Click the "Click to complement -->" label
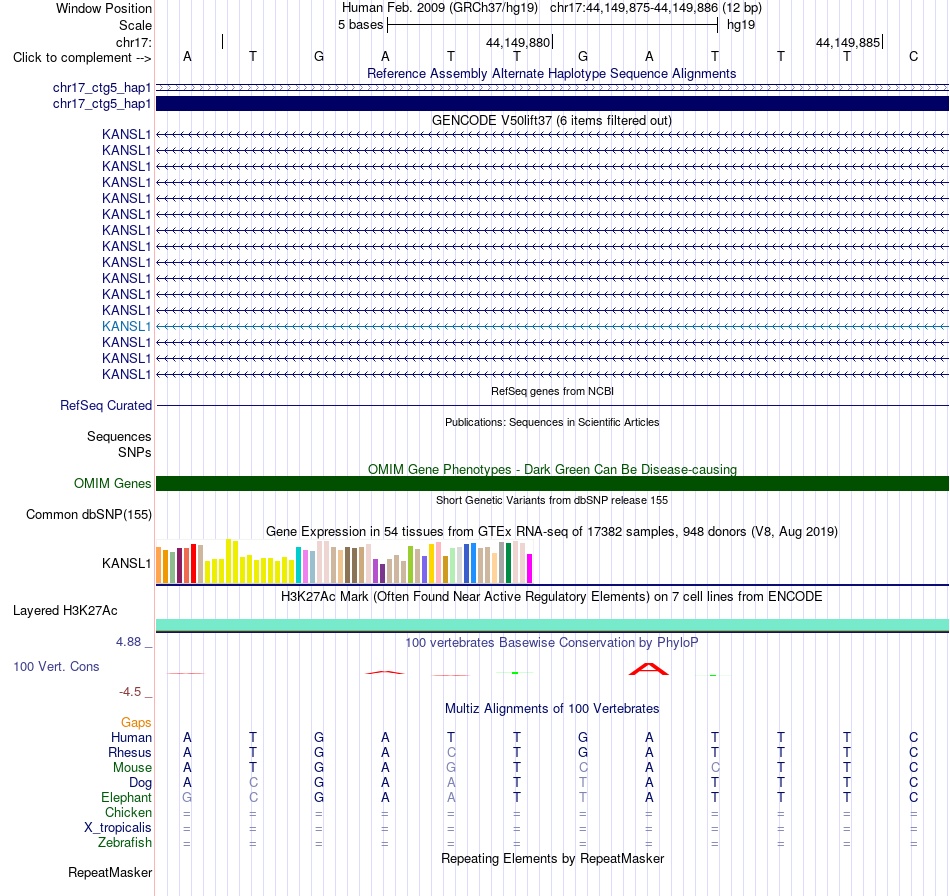The image size is (950, 896). pyautogui.click(x=82, y=58)
